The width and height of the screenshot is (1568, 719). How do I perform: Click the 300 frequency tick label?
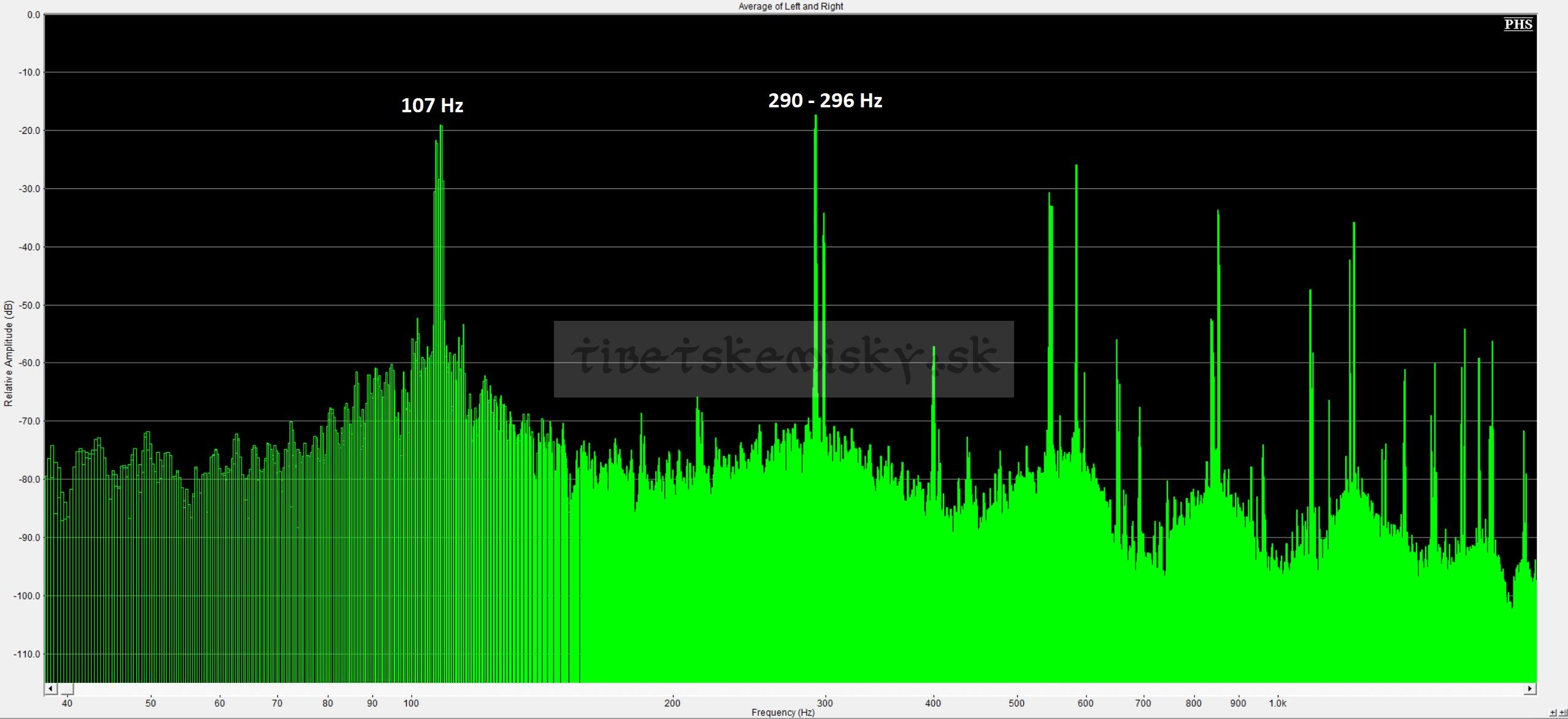(x=825, y=703)
